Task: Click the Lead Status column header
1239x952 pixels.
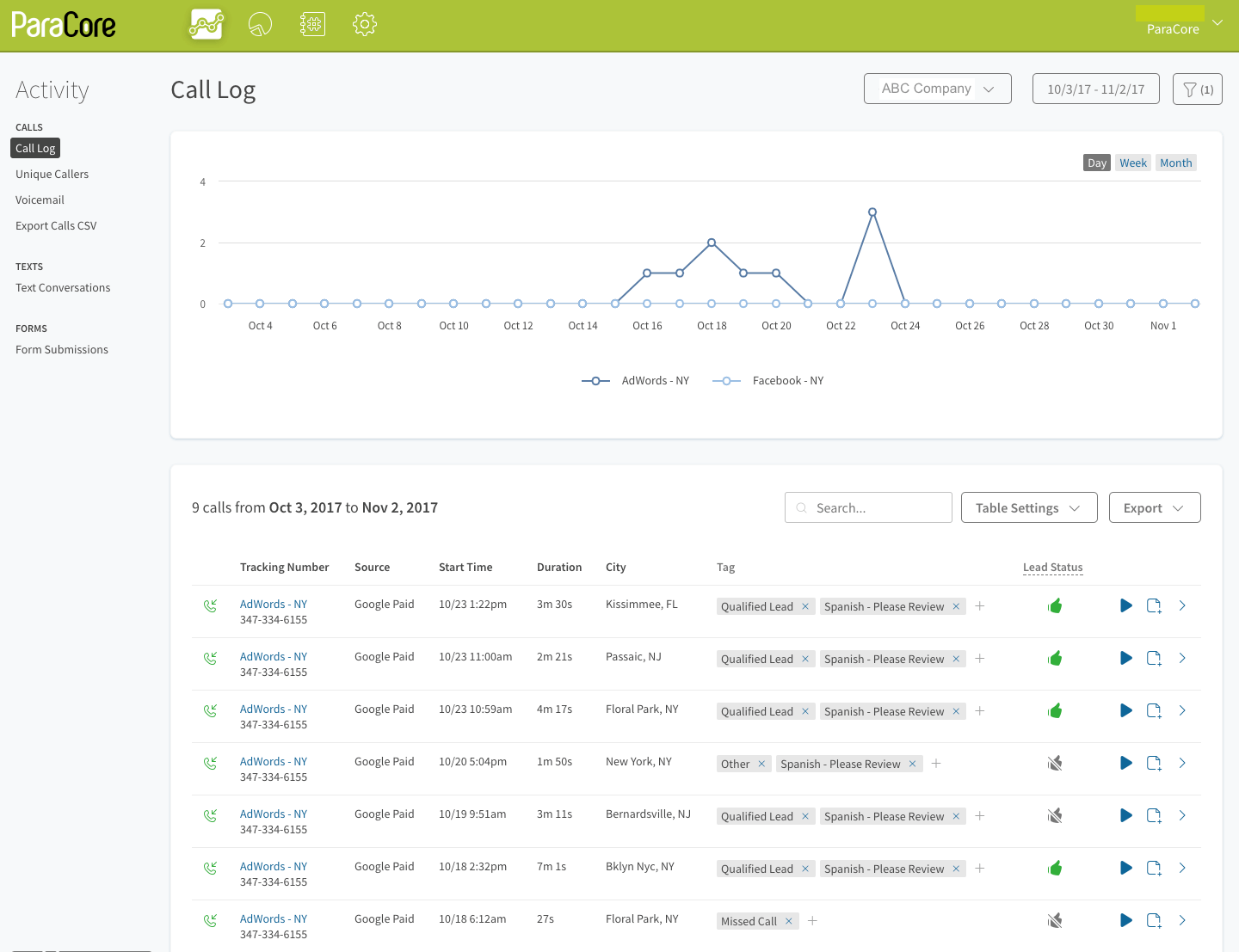Action: [1052, 567]
